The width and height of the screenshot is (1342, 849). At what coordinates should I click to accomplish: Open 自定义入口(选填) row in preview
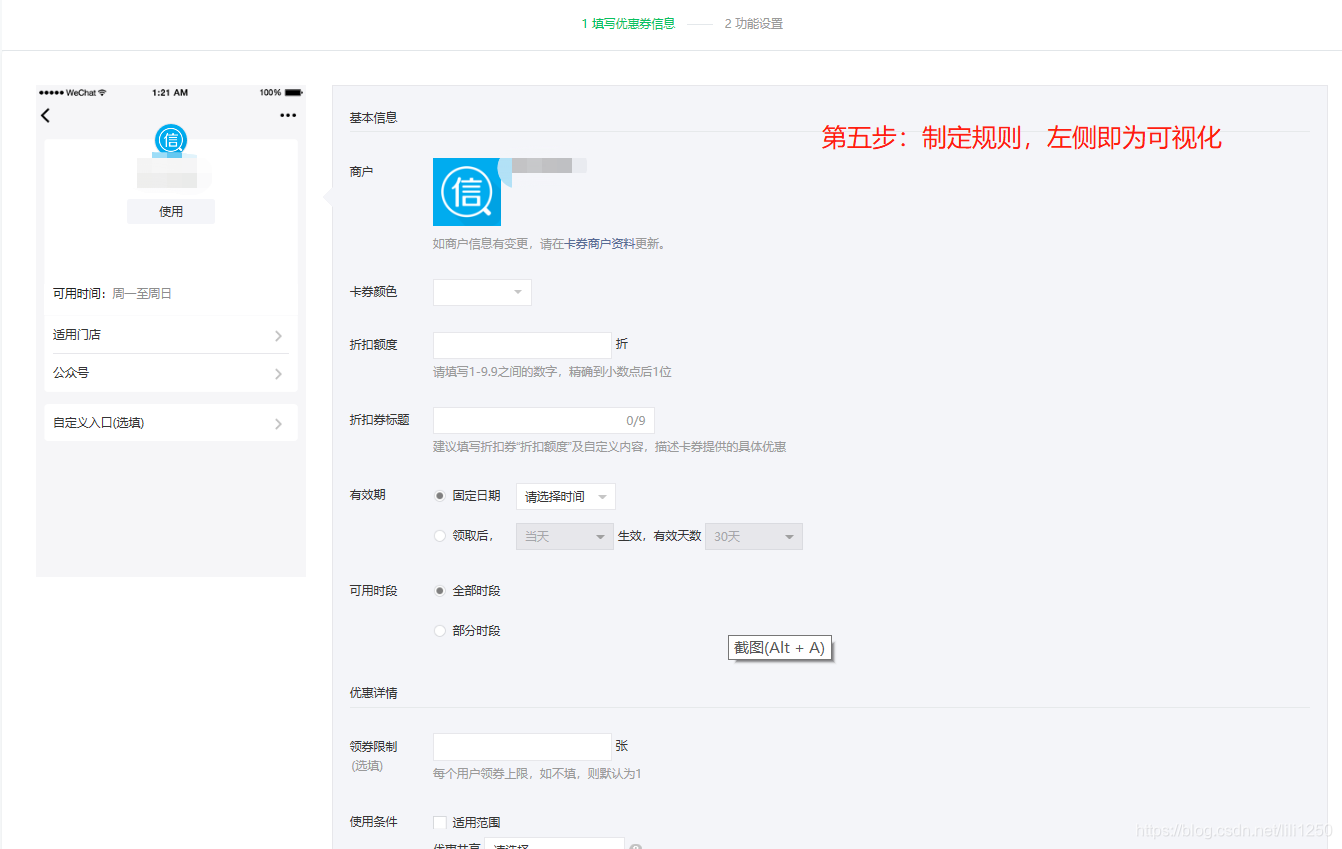[x=170, y=423]
